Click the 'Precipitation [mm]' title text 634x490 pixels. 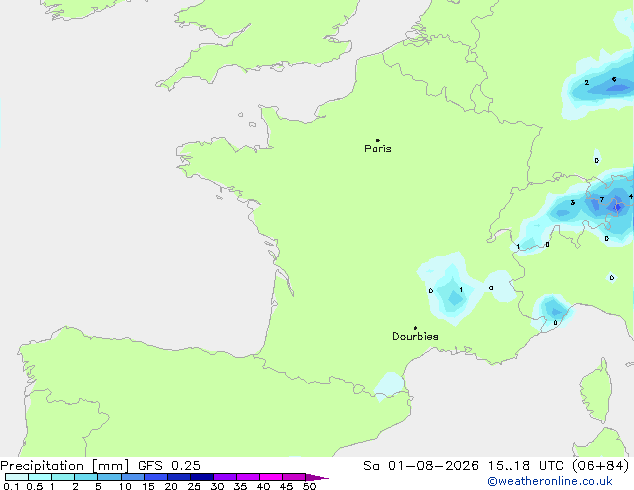point(65,466)
